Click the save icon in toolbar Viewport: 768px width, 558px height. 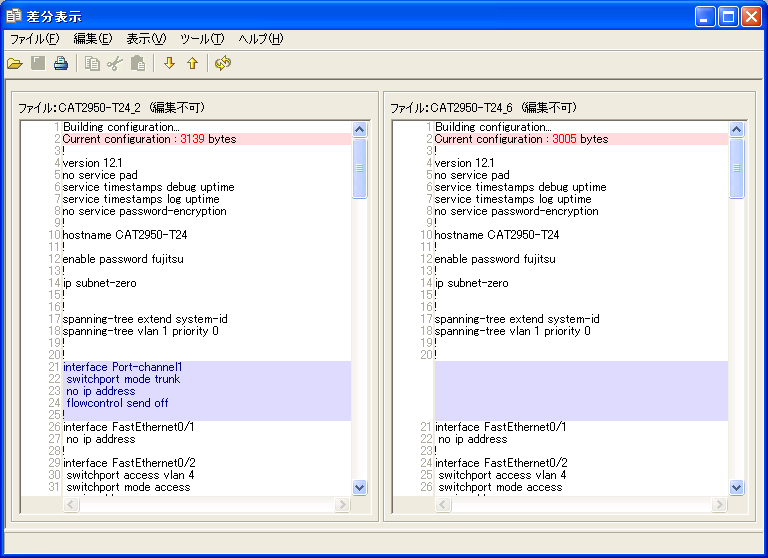pyautogui.click(x=38, y=64)
